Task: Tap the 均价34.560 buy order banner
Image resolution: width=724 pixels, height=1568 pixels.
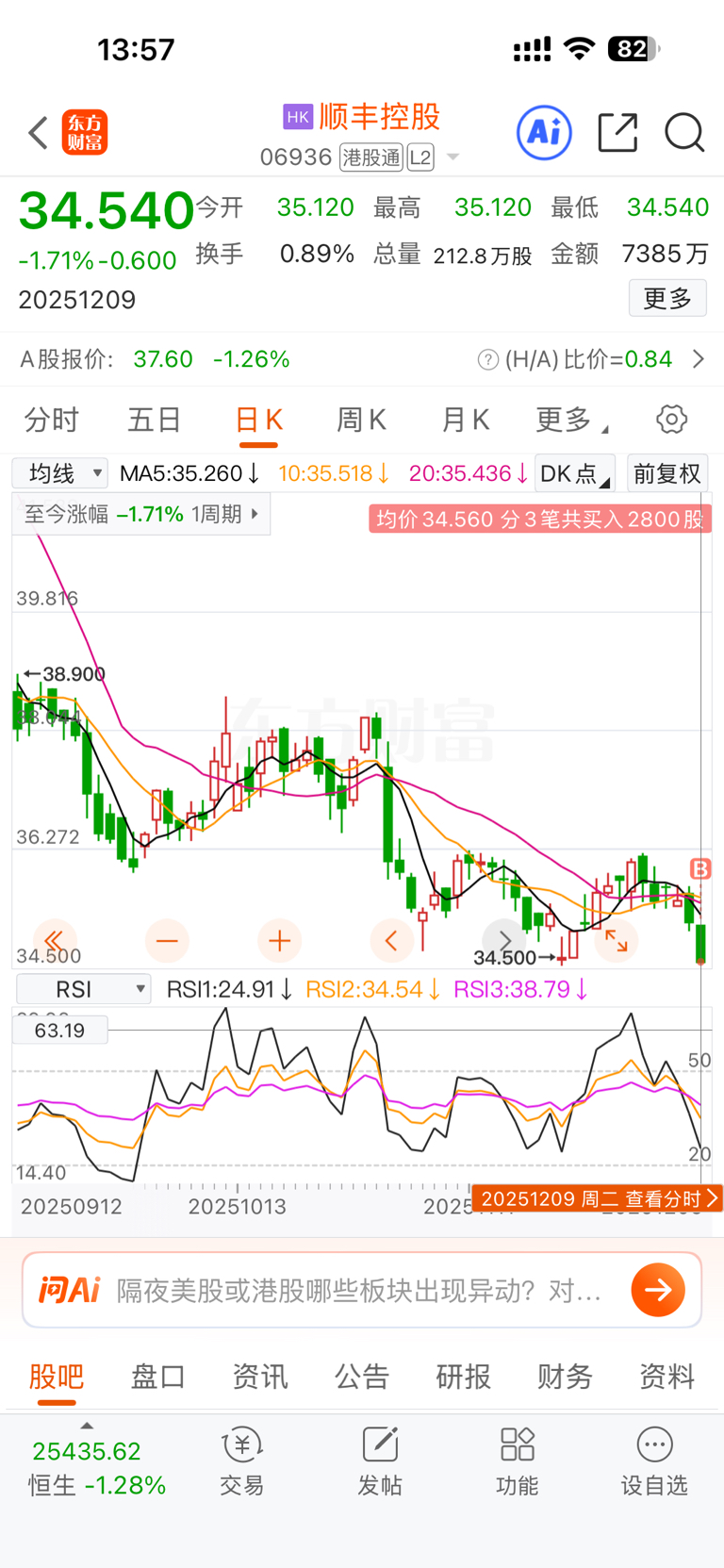Action: tap(539, 520)
